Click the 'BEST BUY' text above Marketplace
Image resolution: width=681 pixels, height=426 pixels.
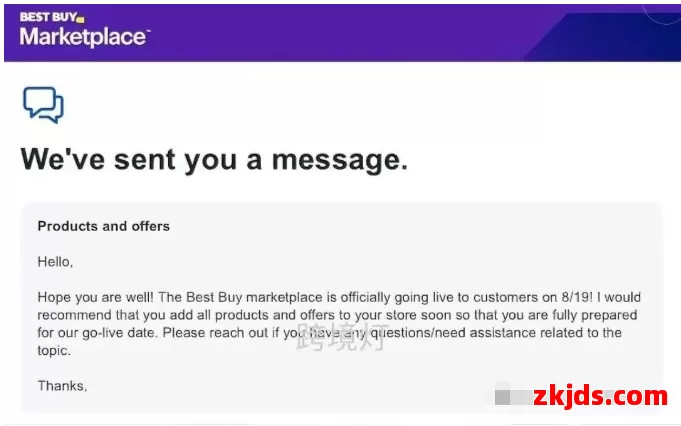(x=48, y=17)
